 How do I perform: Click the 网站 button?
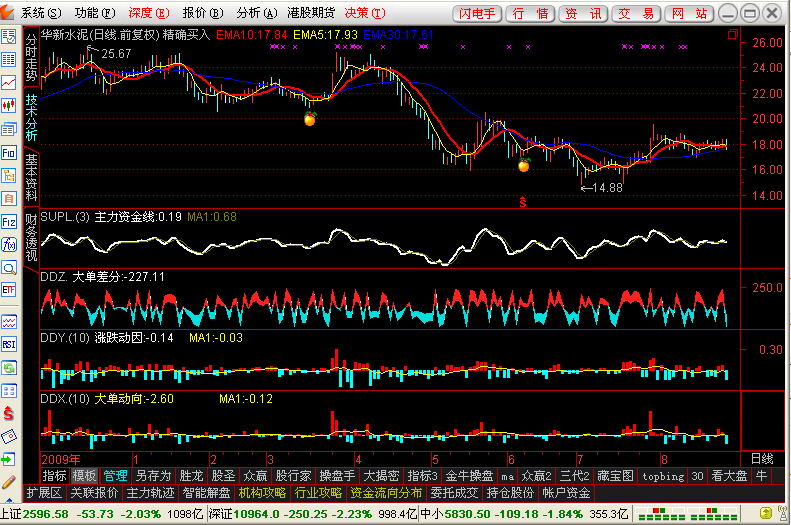tap(689, 14)
